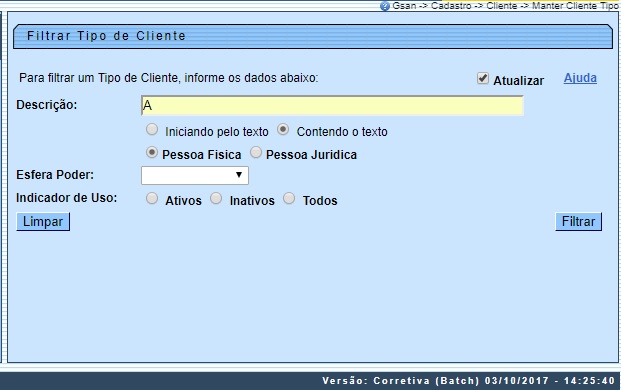Click the Descrição text field
Image resolution: width=621 pixels, height=390 pixels.
coord(332,105)
